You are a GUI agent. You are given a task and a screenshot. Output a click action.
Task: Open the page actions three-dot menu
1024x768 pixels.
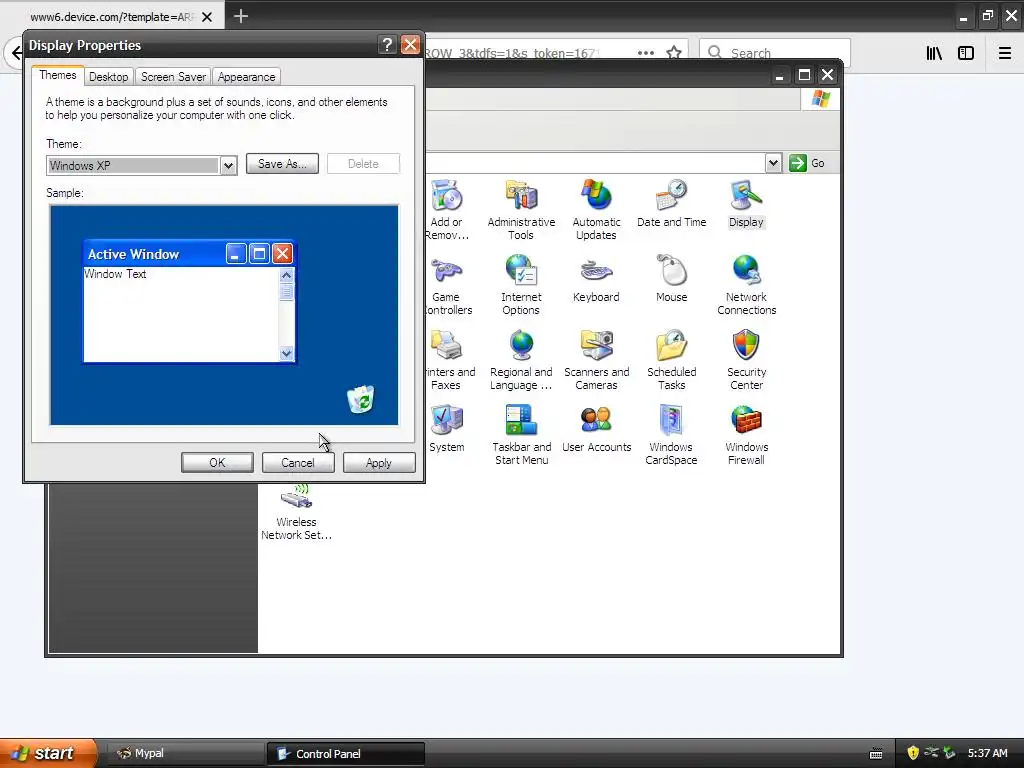click(x=645, y=53)
